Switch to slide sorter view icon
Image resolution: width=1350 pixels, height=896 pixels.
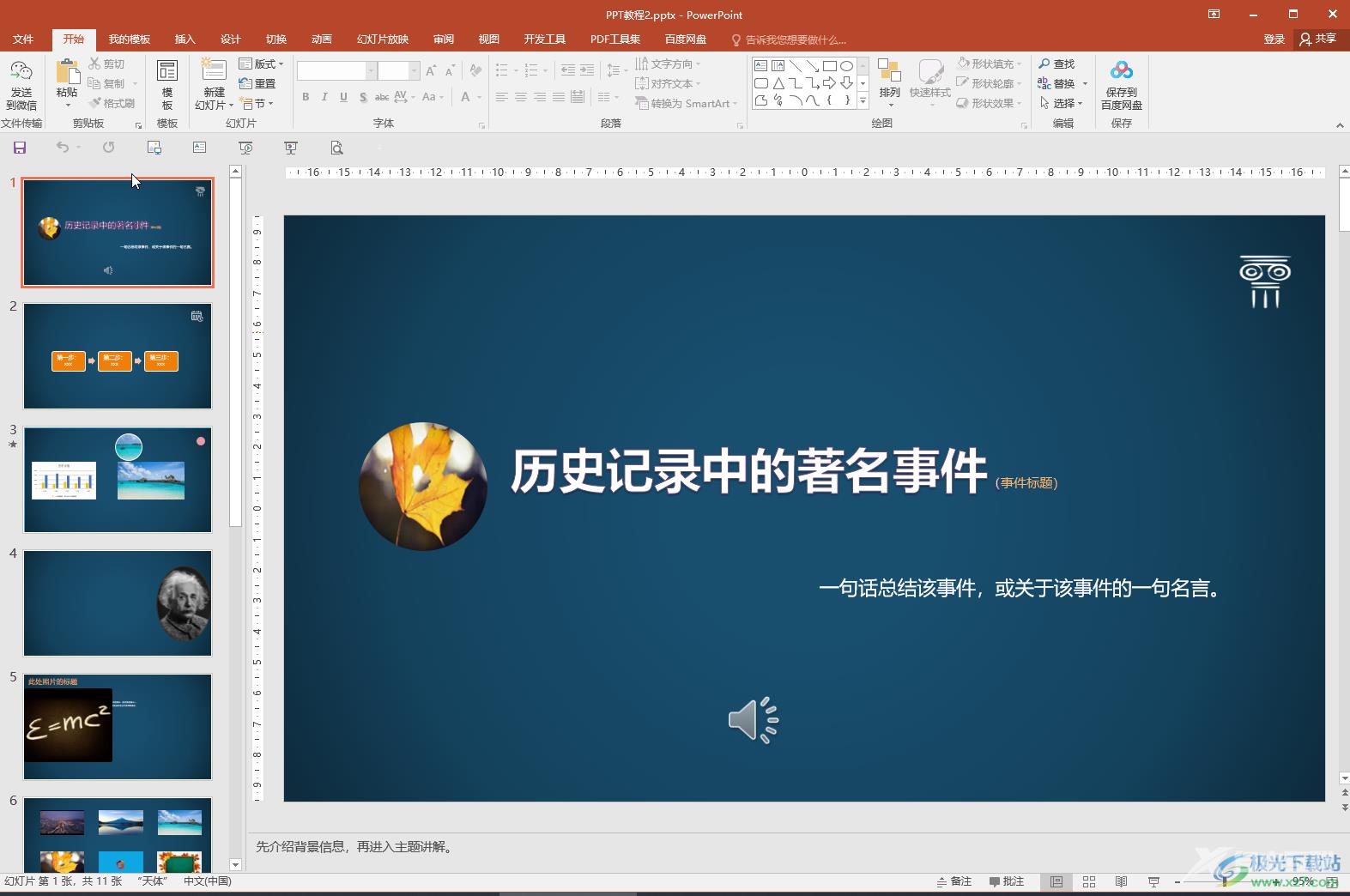click(x=1089, y=881)
